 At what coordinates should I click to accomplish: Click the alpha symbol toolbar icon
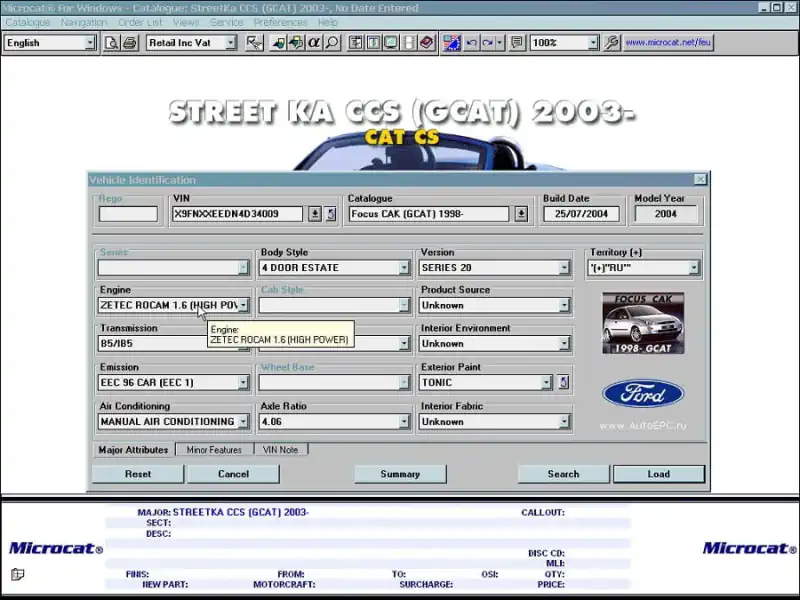click(x=313, y=43)
